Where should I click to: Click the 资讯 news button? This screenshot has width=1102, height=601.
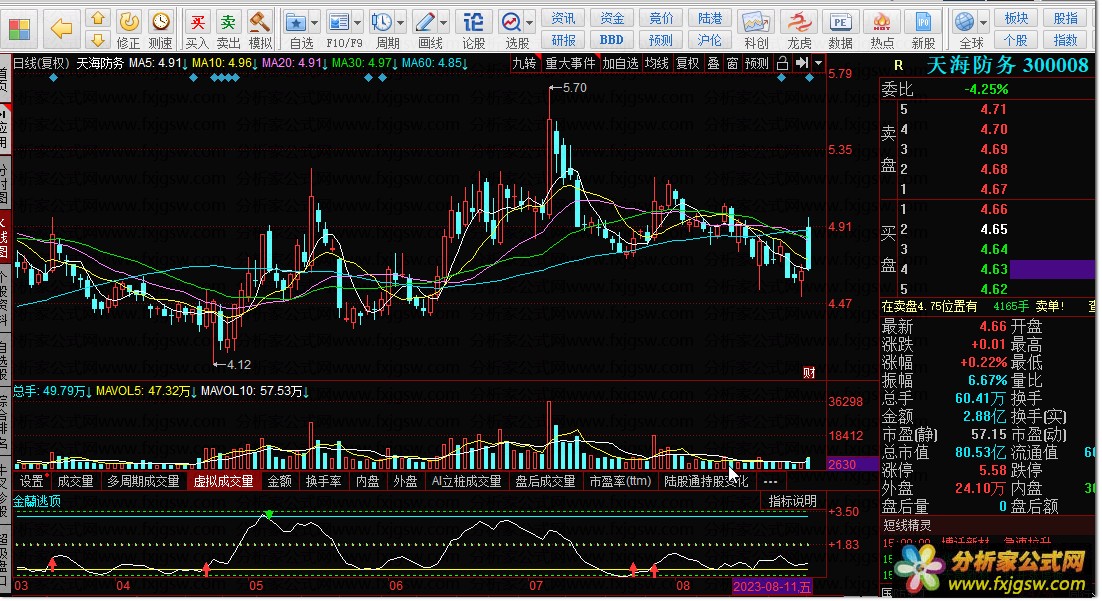(x=564, y=18)
